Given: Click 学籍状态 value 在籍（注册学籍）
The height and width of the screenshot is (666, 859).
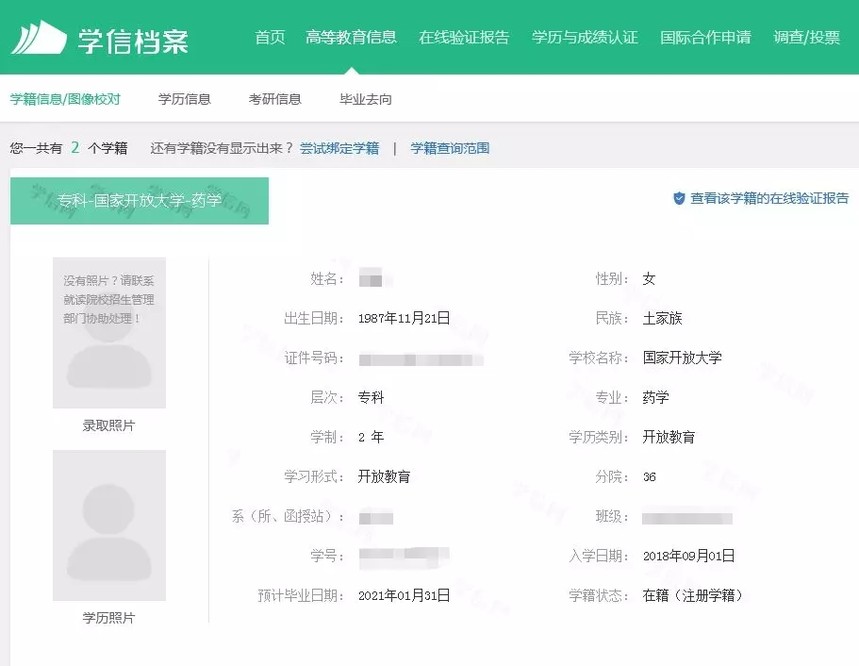Looking at the screenshot, I should pos(692,595).
